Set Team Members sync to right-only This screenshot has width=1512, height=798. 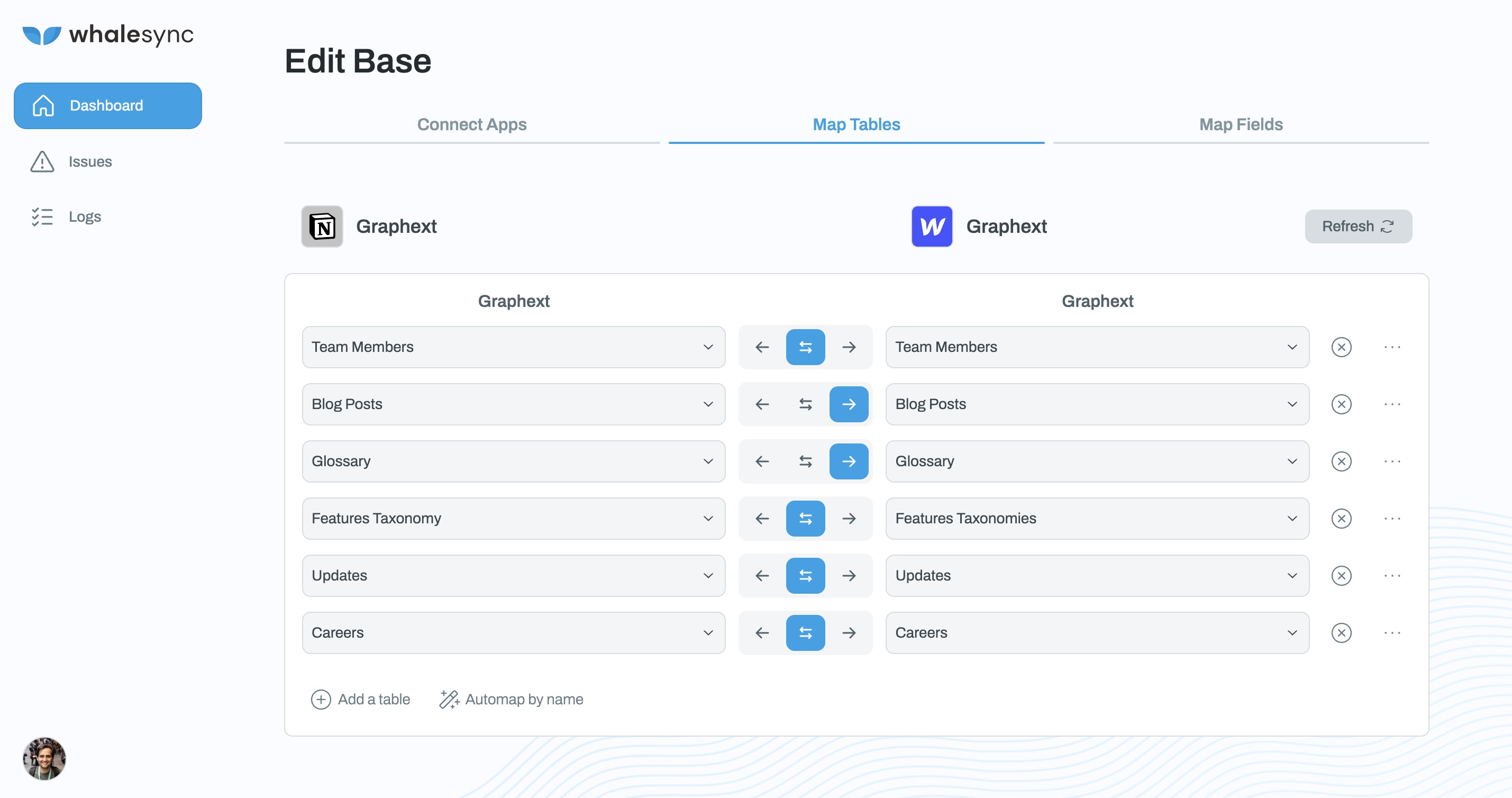pyautogui.click(x=848, y=347)
